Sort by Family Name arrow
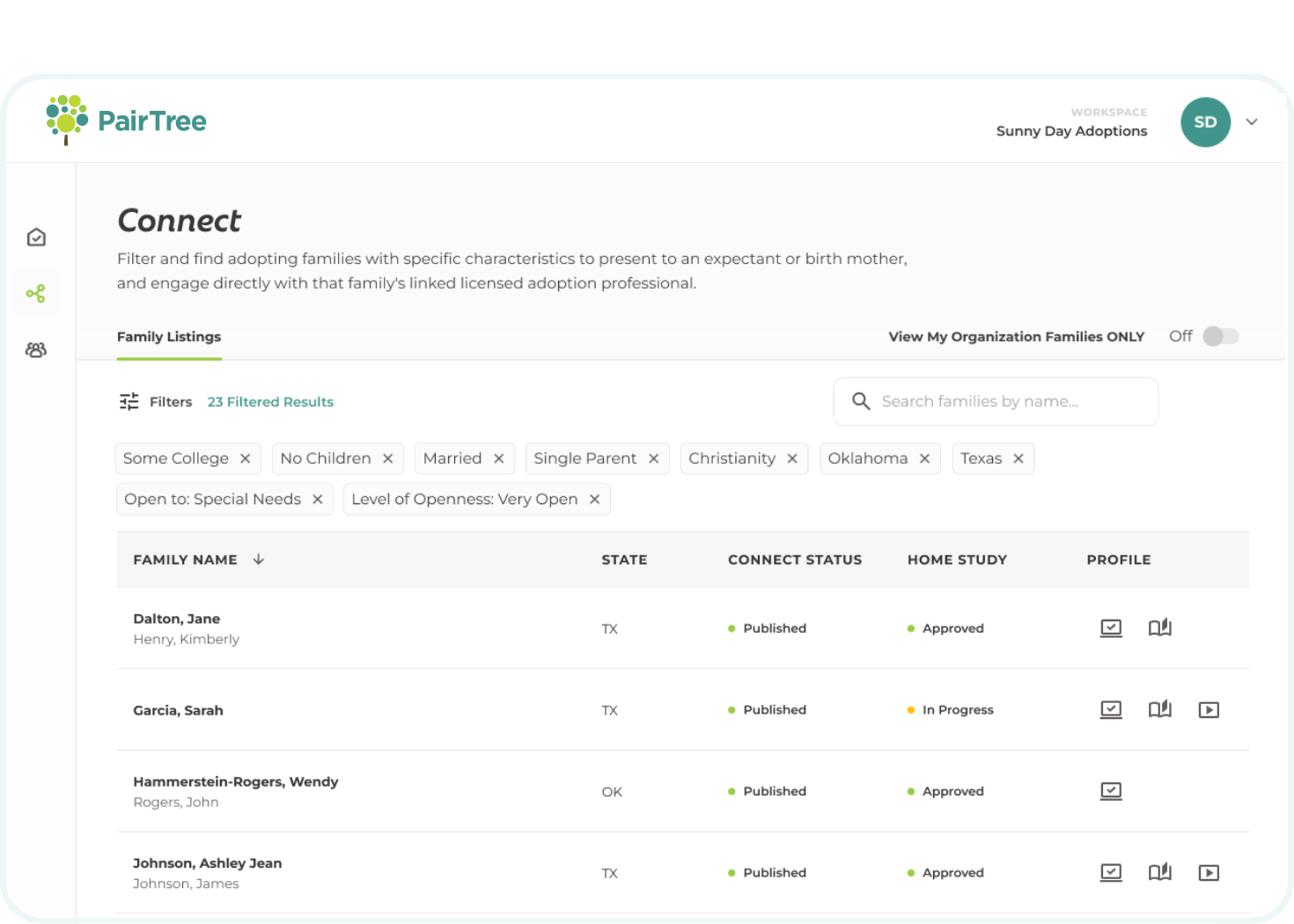Screen dimensions: 1294x924 pyautogui.click(x=259, y=560)
